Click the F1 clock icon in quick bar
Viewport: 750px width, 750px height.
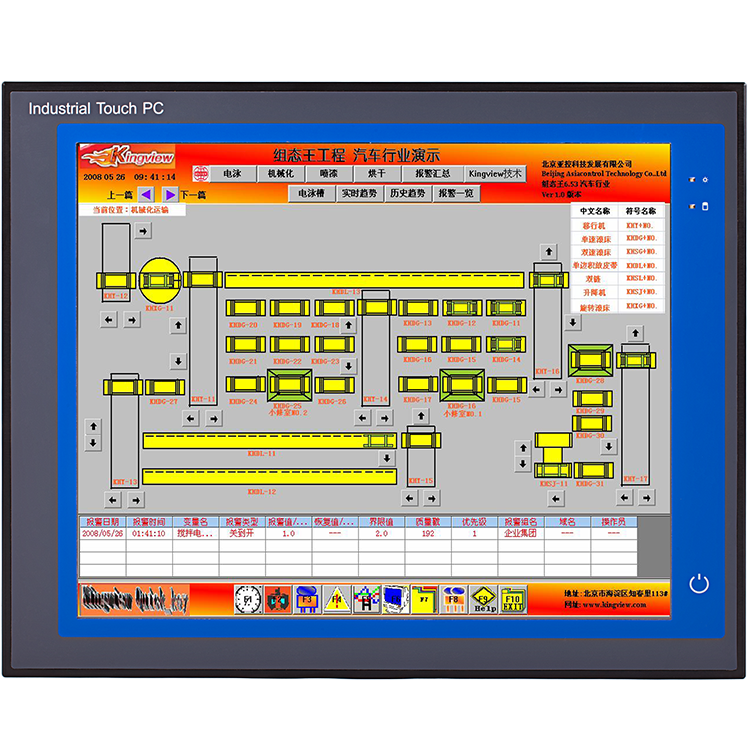pos(247,598)
